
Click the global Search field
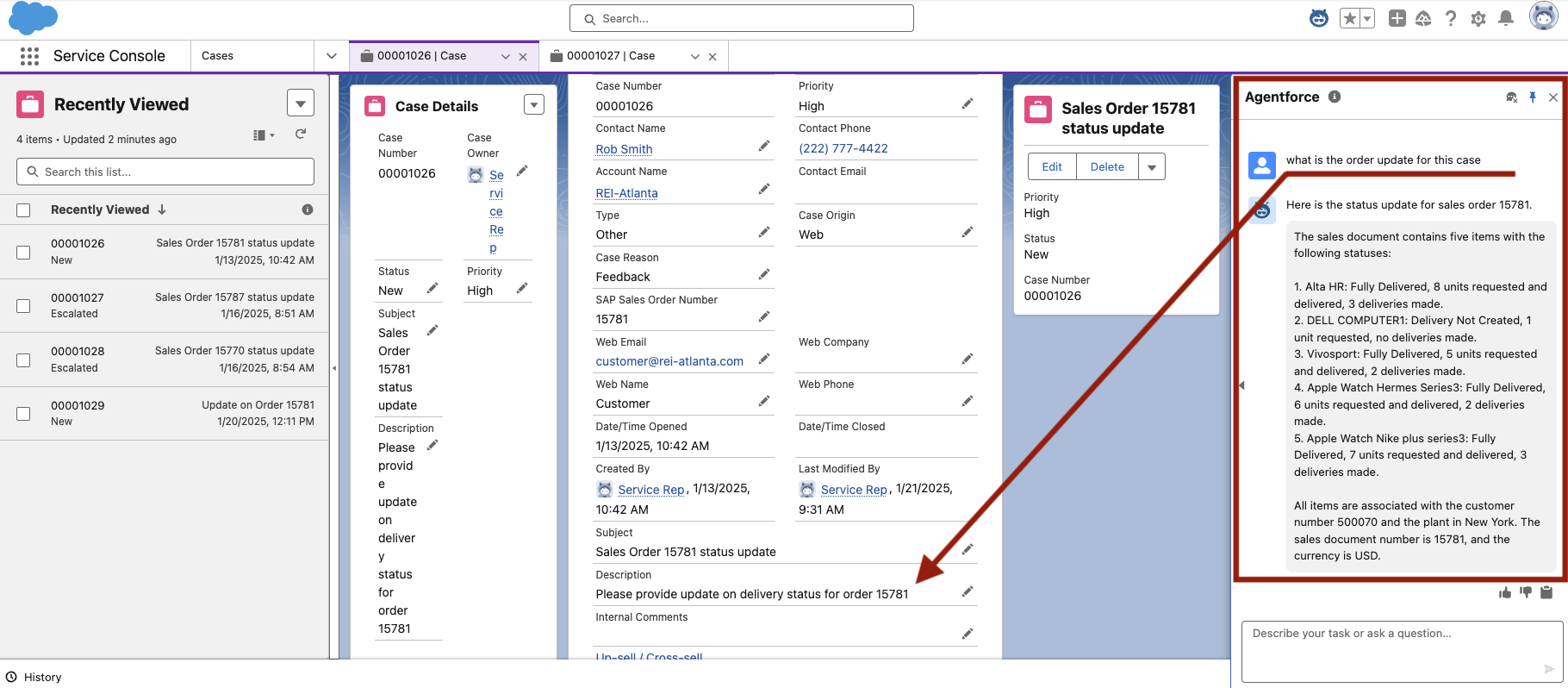coord(742,18)
